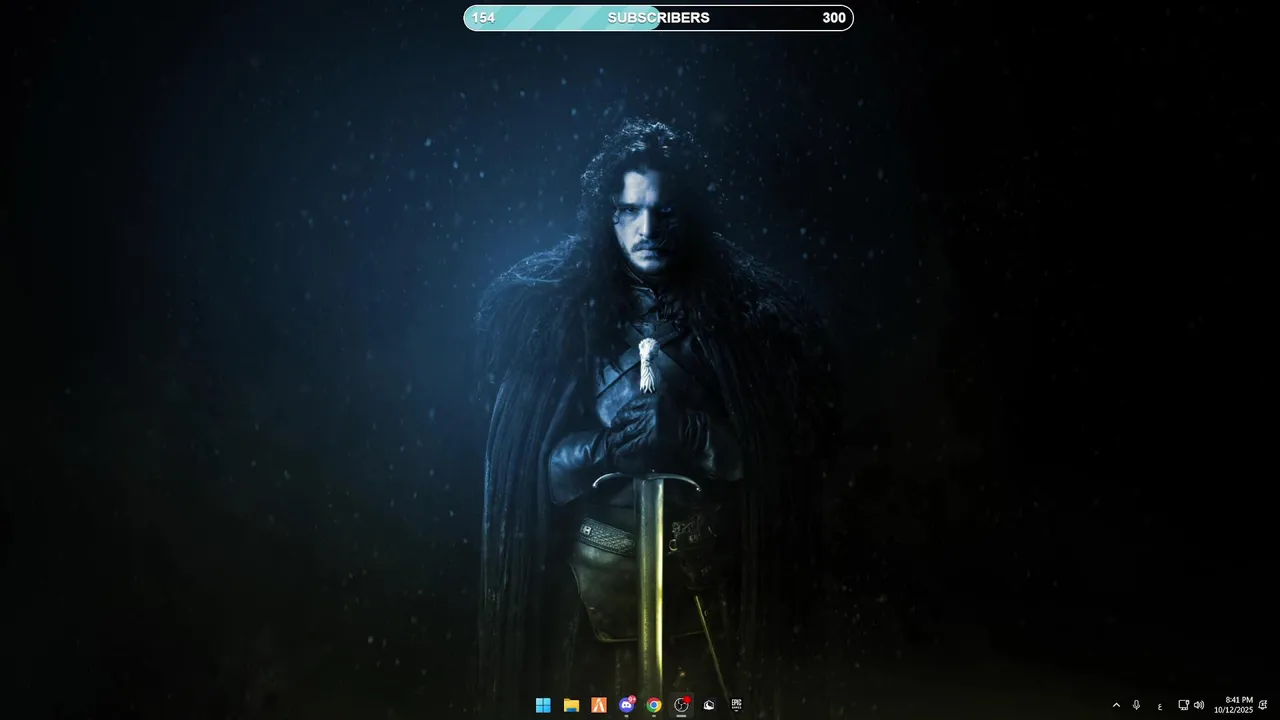The width and height of the screenshot is (1280, 720).
Task: Open Discord from the taskbar
Action: click(627, 705)
